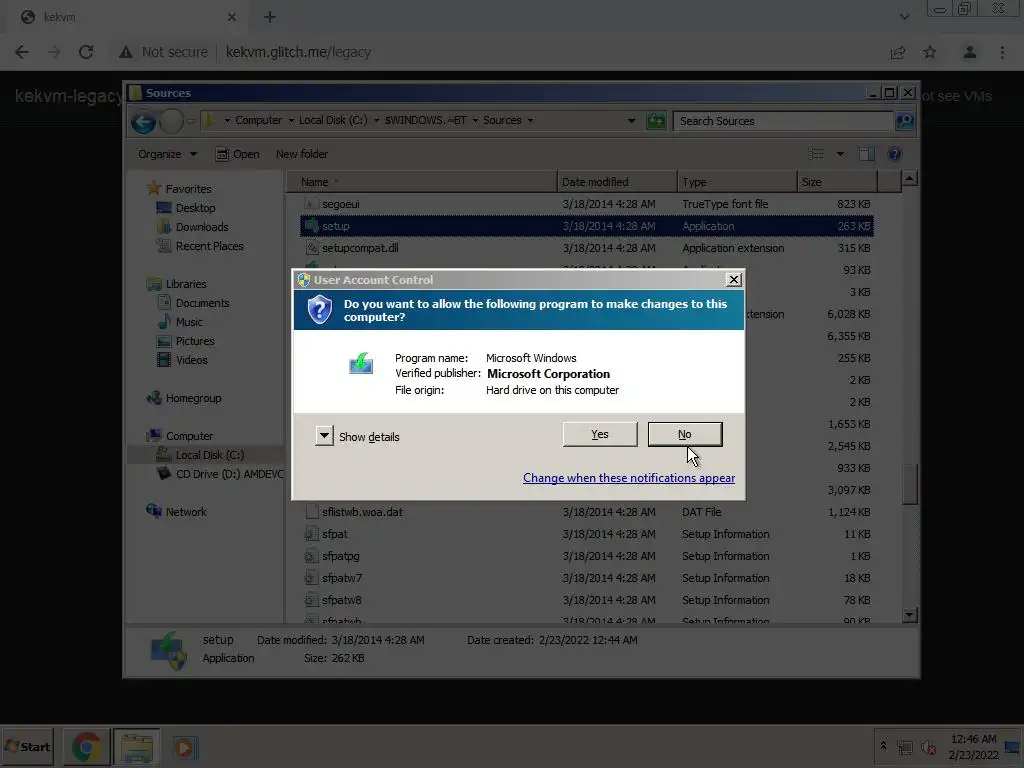The height and width of the screenshot is (768, 1024).
Task: Click the change view icon
Action: (x=816, y=154)
